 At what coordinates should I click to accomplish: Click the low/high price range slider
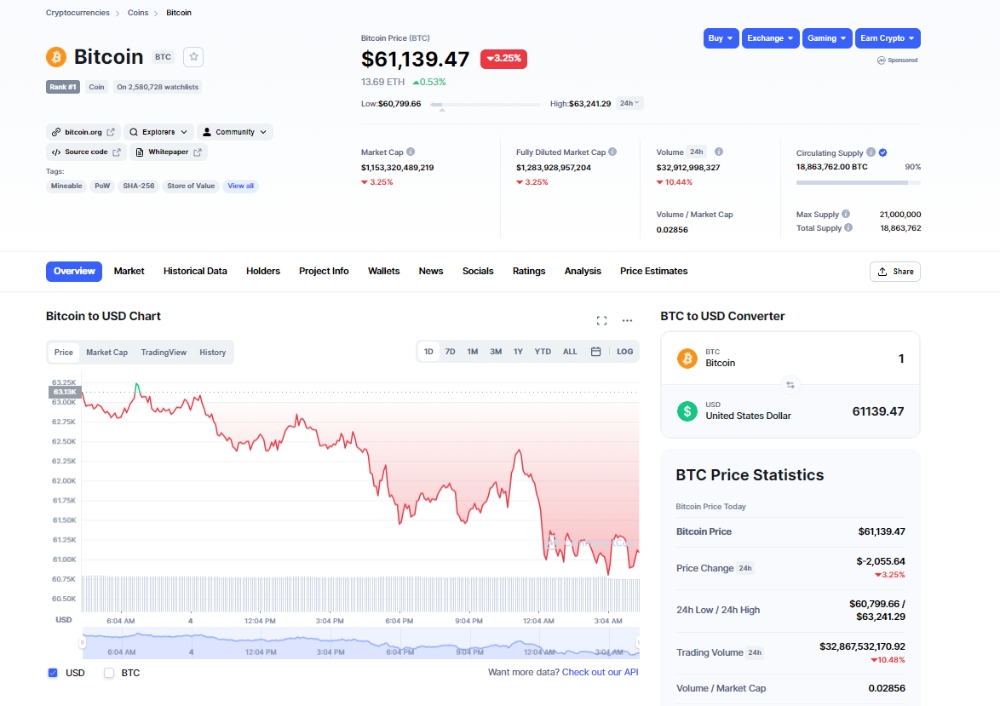coord(485,104)
